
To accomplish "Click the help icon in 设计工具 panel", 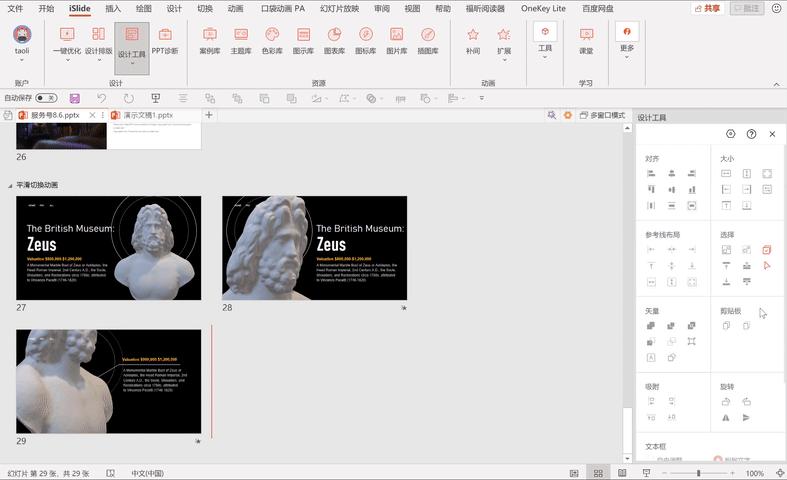I will pyautogui.click(x=751, y=134).
